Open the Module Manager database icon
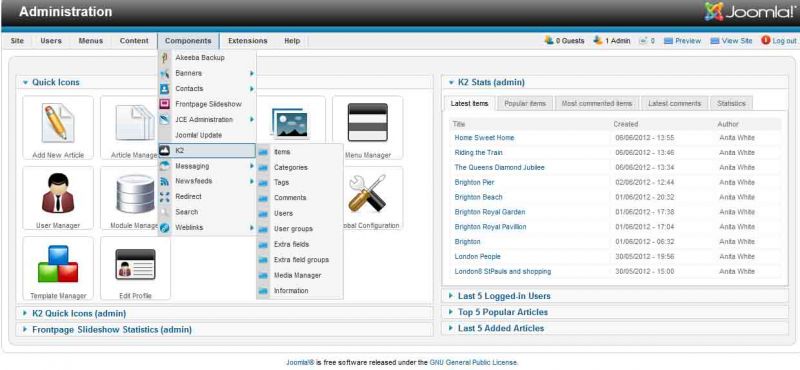The height and width of the screenshot is (370, 800). click(x=135, y=198)
